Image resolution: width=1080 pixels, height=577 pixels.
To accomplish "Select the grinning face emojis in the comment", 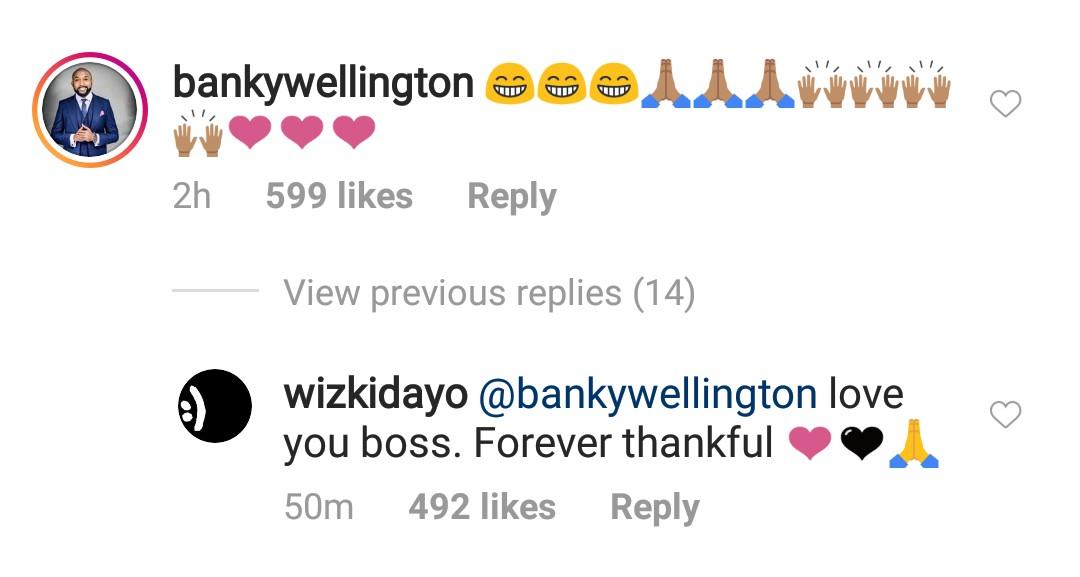I will click(562, 84).
